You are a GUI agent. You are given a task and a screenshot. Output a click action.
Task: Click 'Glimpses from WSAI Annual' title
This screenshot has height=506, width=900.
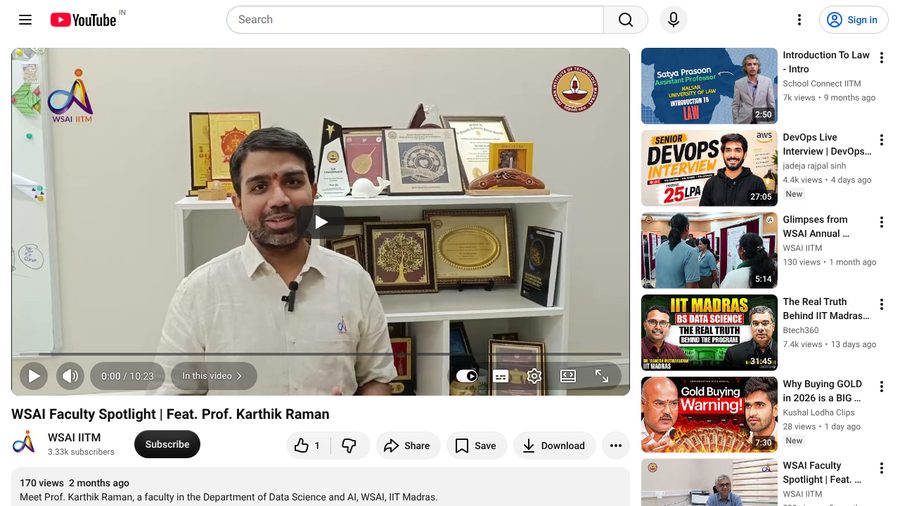tap(816, 226)
